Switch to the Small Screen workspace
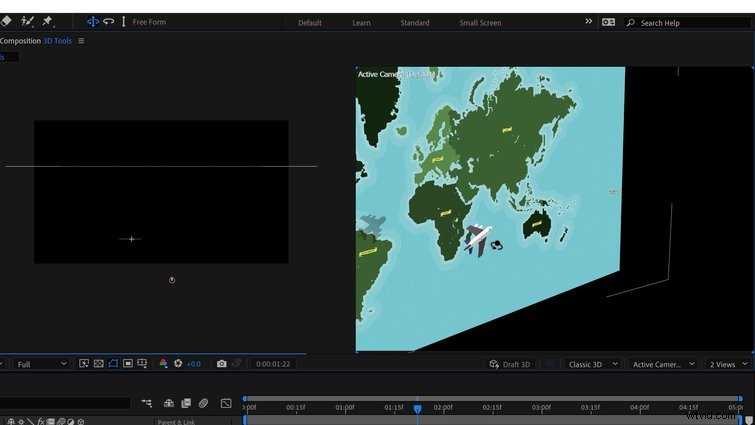Screen dimensions: 755x425 coord(480,23)
